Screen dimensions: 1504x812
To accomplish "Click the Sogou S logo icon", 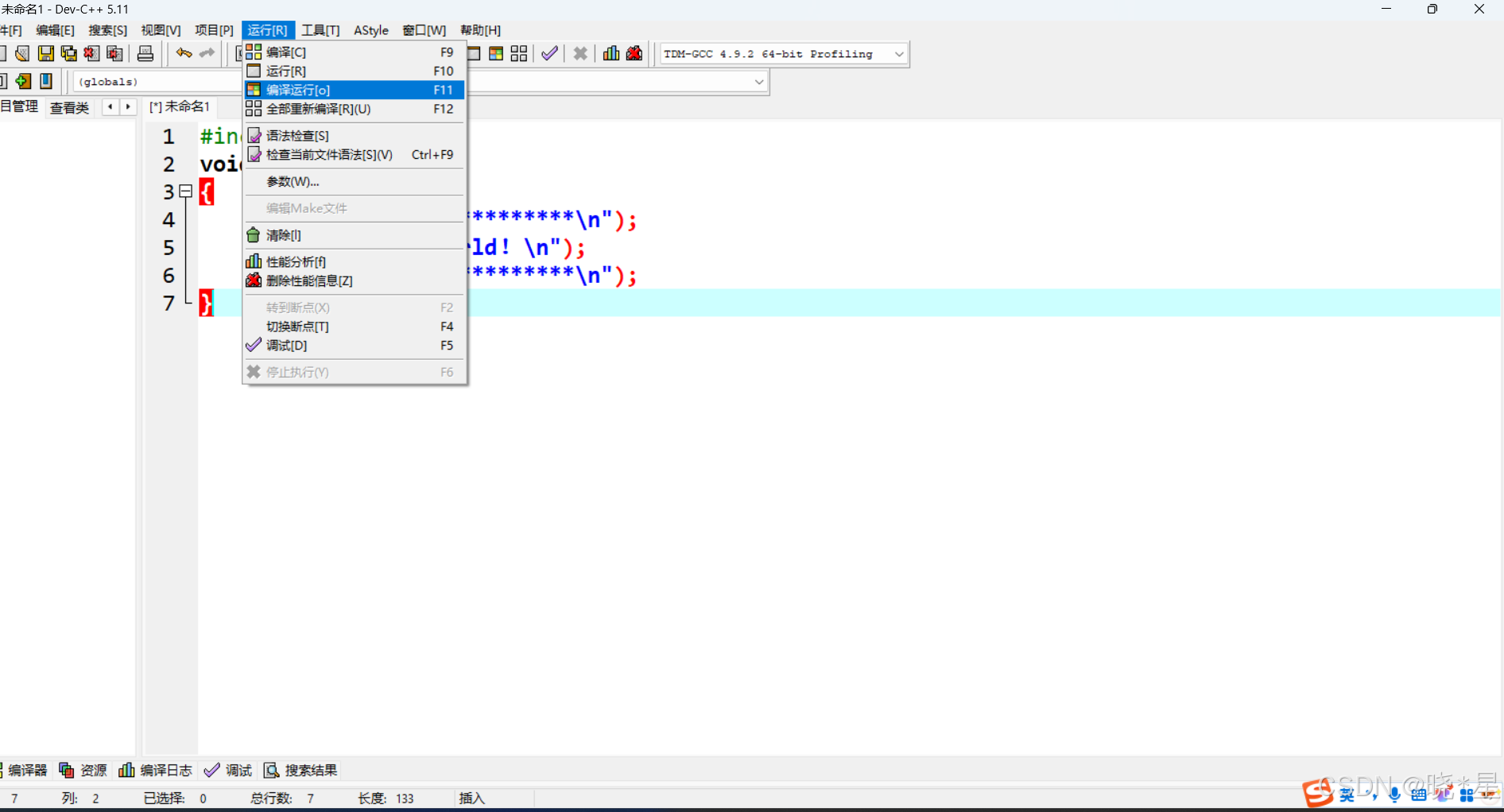I will [x=1317, y=792].
